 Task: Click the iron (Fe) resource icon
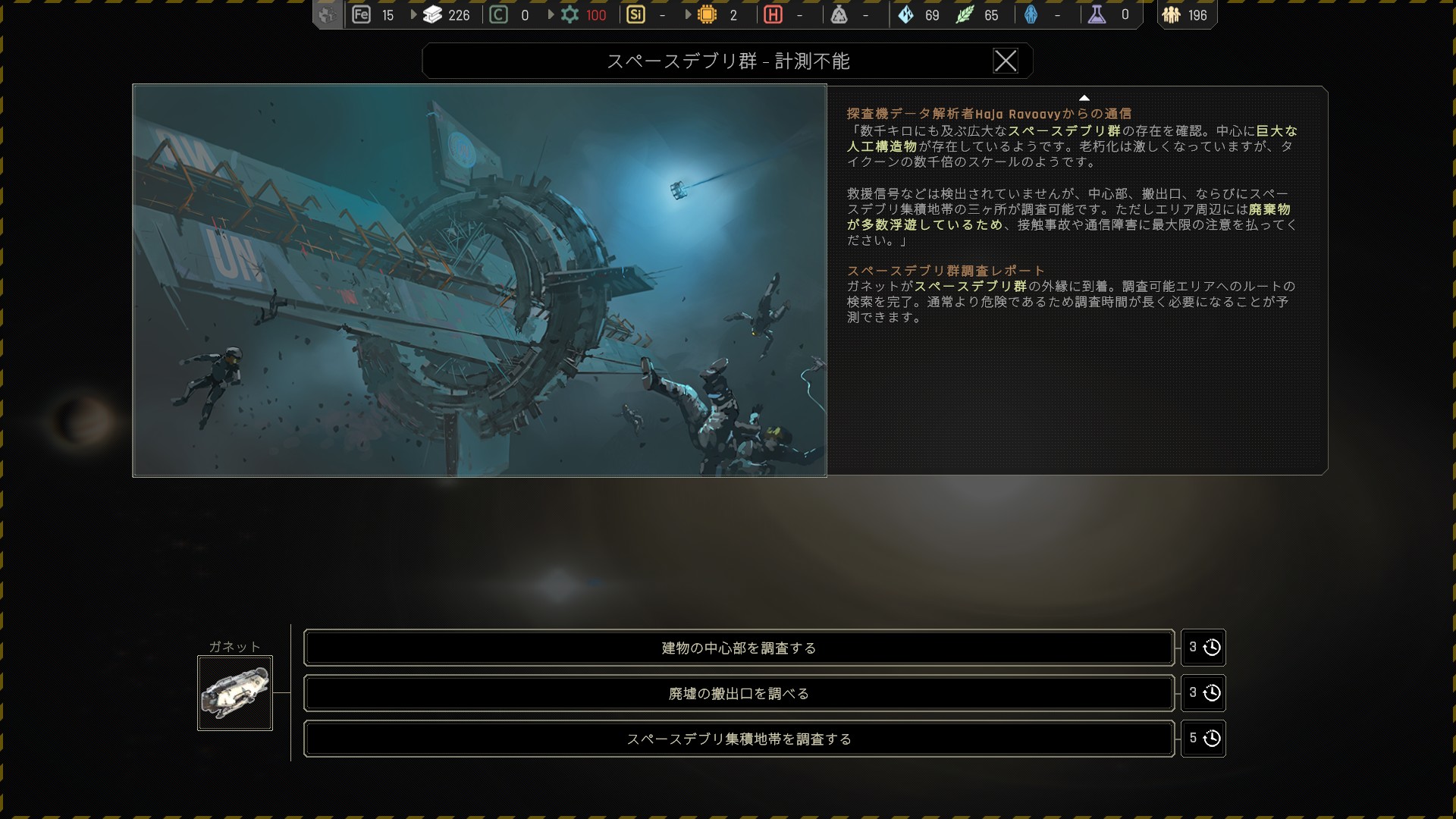(362, 14)
